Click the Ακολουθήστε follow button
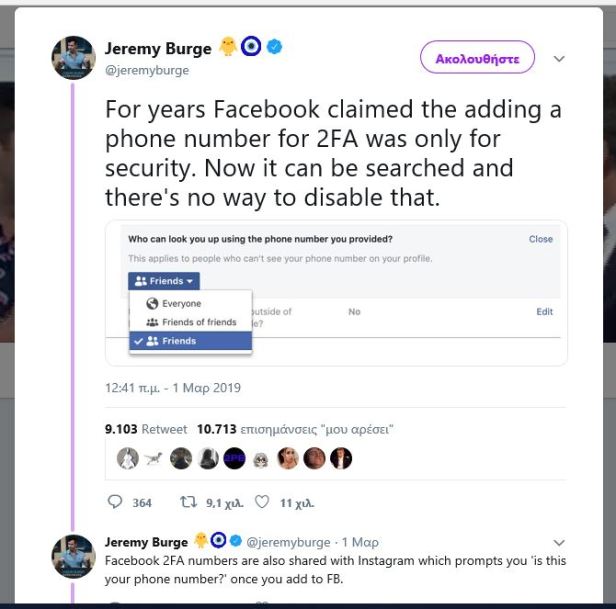This screenshot has height=609, width=616. point(477,58)
